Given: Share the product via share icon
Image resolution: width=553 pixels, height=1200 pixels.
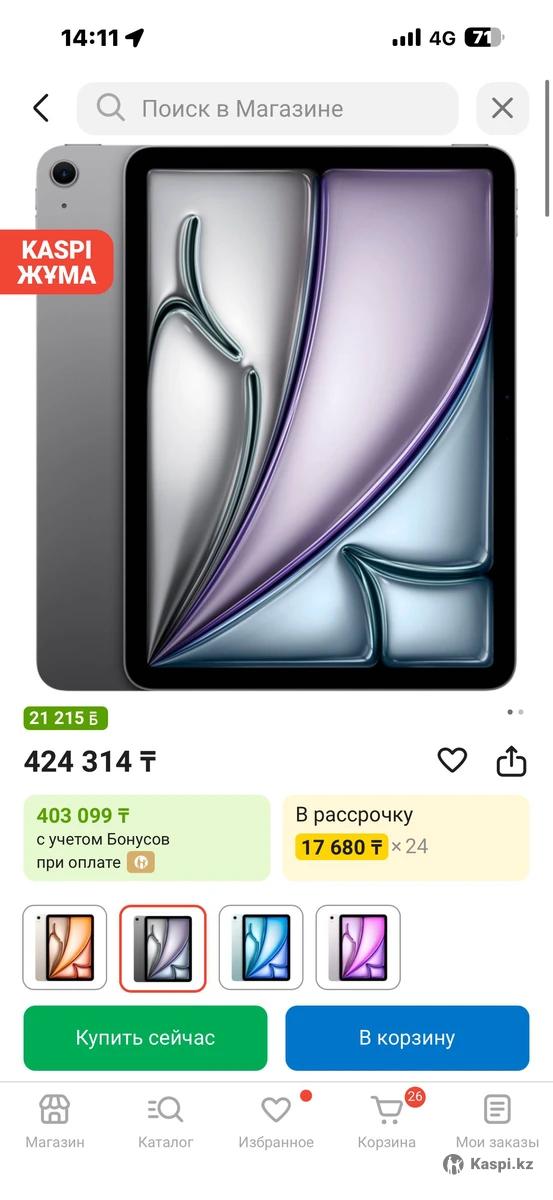Looking at the screenshot, I should 511,761.
